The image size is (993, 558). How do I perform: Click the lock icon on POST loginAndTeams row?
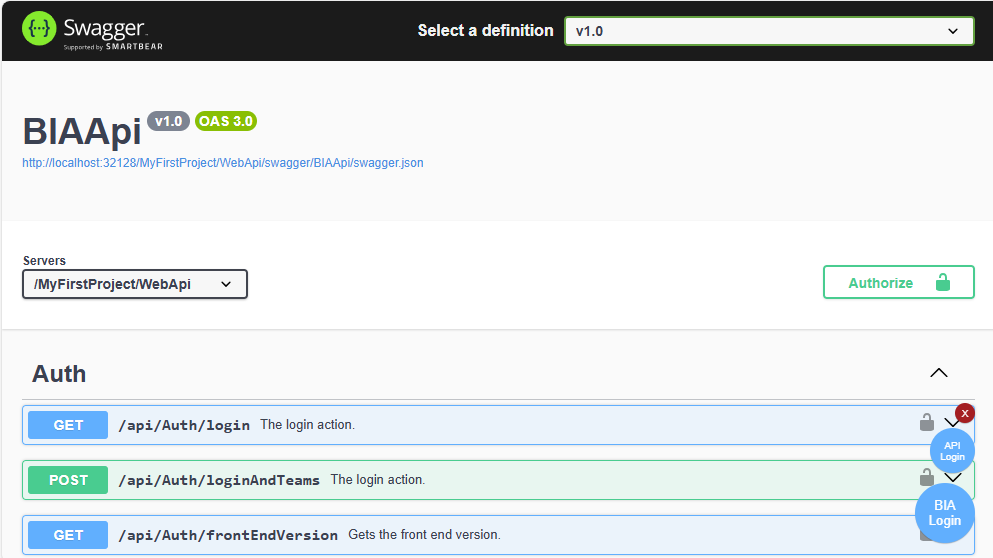coord(927,477)
